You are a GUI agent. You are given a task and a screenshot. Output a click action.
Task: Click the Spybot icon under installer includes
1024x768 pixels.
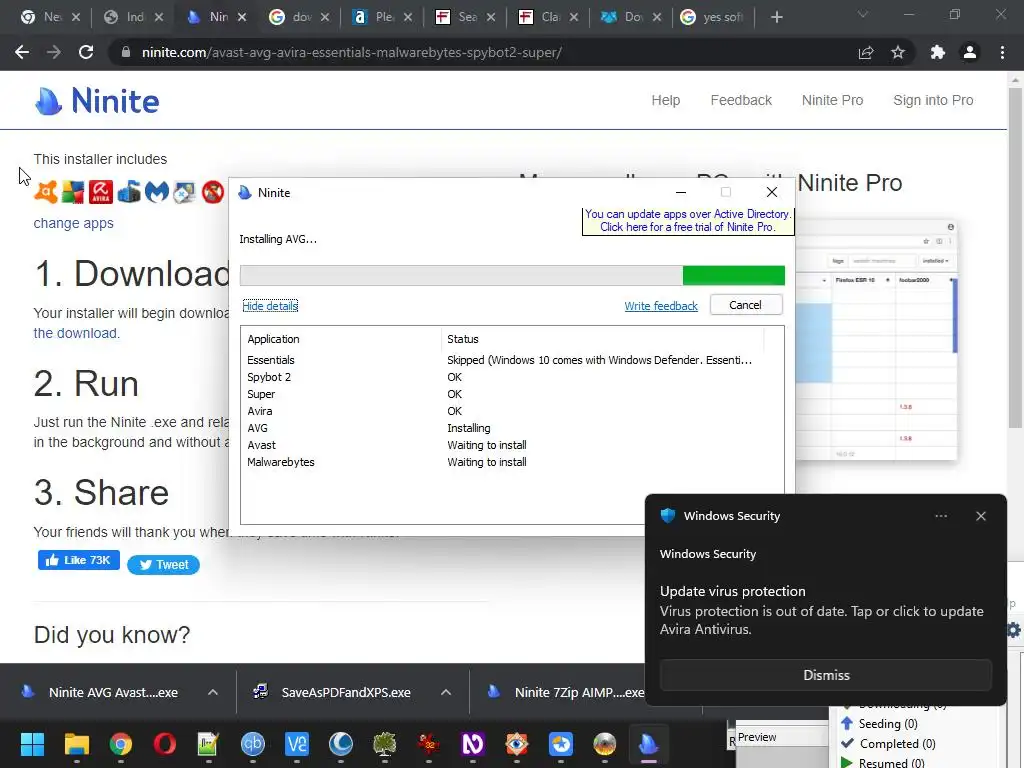(x=185, y=192)
